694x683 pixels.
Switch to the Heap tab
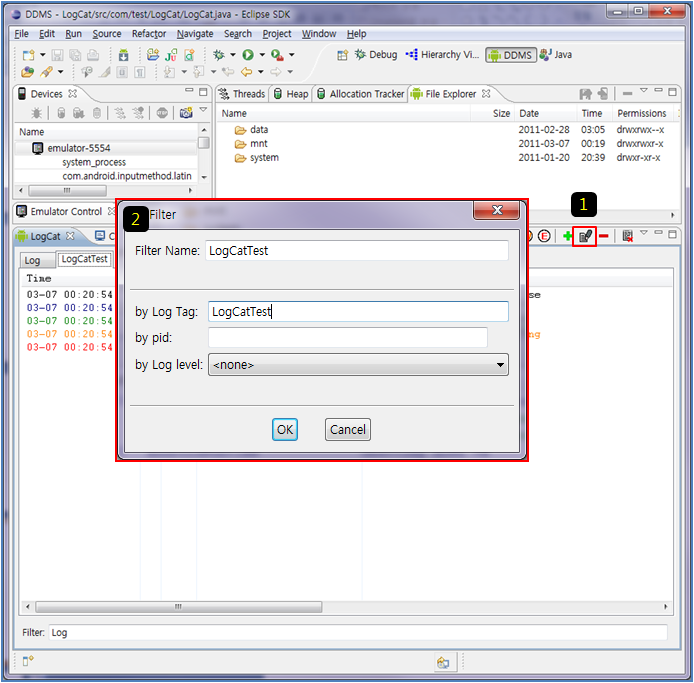coord(291,94)
